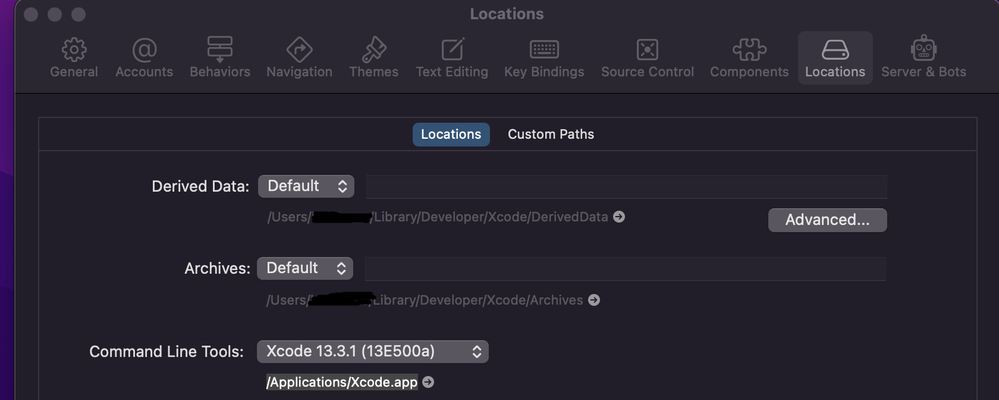Screen dimensions: 999x400
Task: Click the Advanced... button
Action: (x=827, y=220)
